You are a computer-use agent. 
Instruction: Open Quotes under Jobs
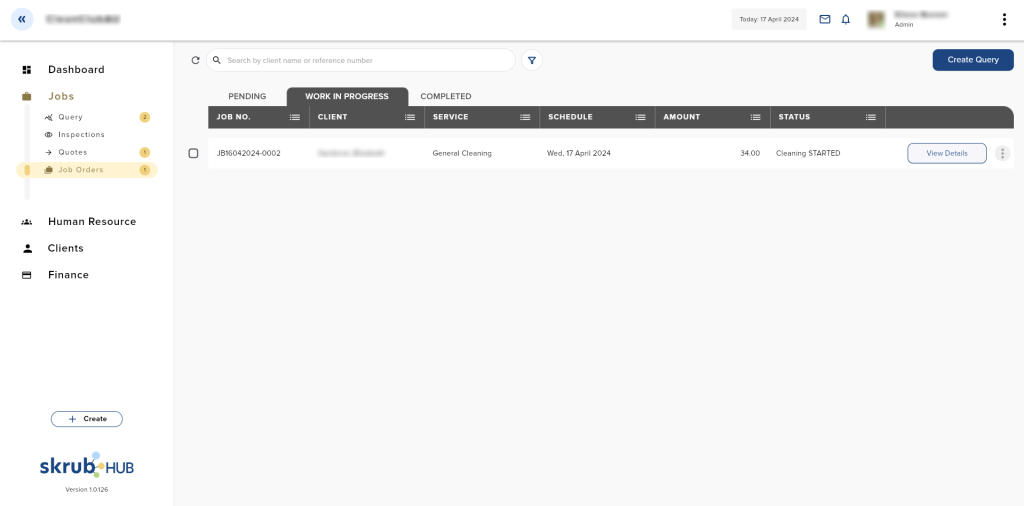72,152
